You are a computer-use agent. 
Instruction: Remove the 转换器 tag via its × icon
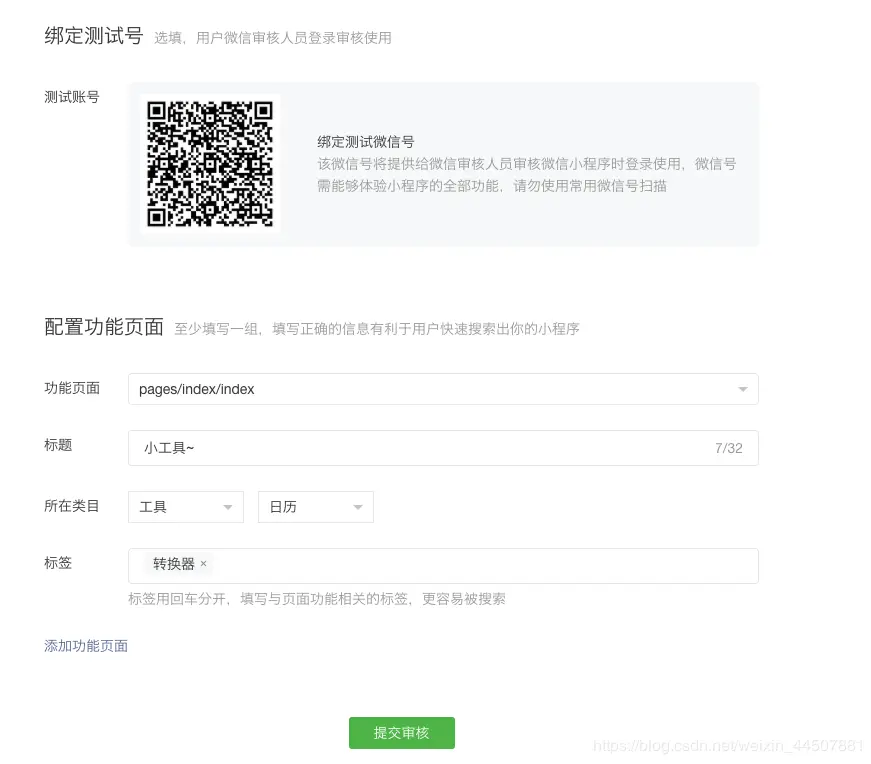[203, 564]
